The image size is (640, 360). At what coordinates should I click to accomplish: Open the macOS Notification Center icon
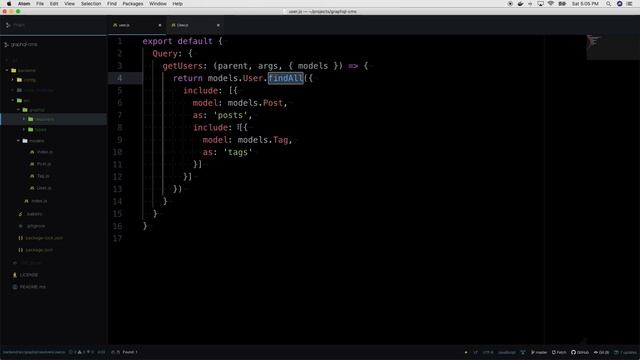pyautogui.click(x=629, y=4)
